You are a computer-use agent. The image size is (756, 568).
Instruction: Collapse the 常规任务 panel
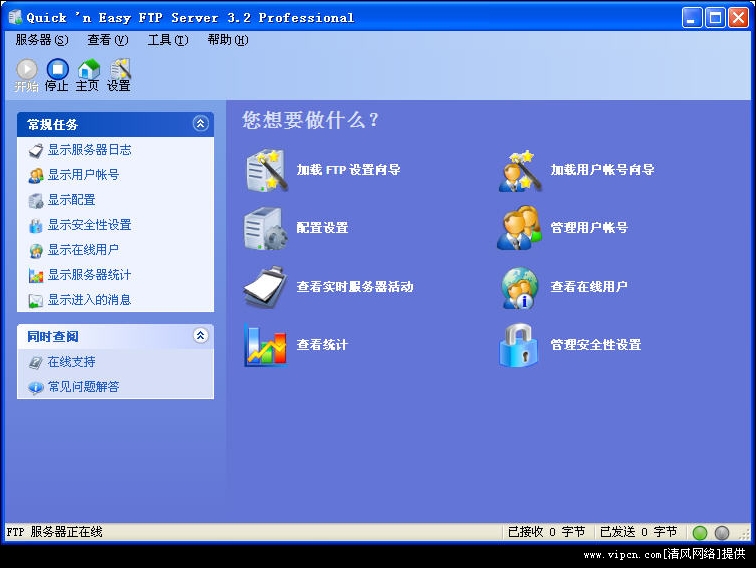coord(201,124)
